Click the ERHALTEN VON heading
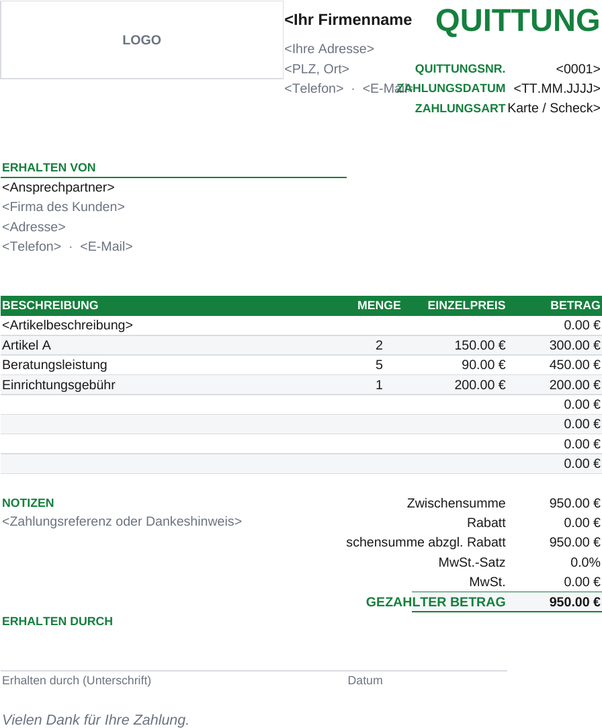This screenshot has width=602, height=728. click(x=49, y=168)
